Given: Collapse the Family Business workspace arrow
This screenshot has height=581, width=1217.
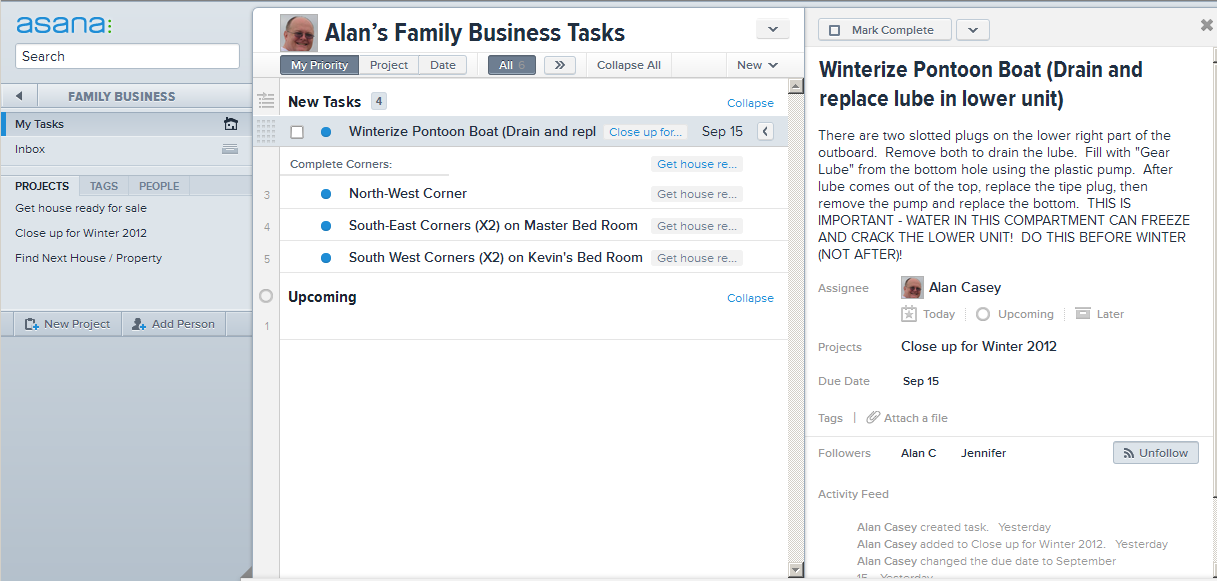Looking at the screenshot, I should coord(20,97).
